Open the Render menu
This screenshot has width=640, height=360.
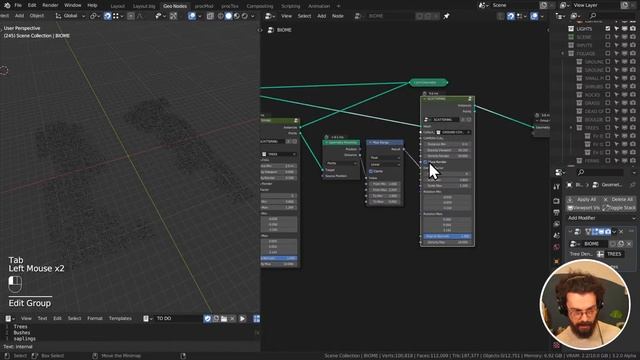click(50, 5)
